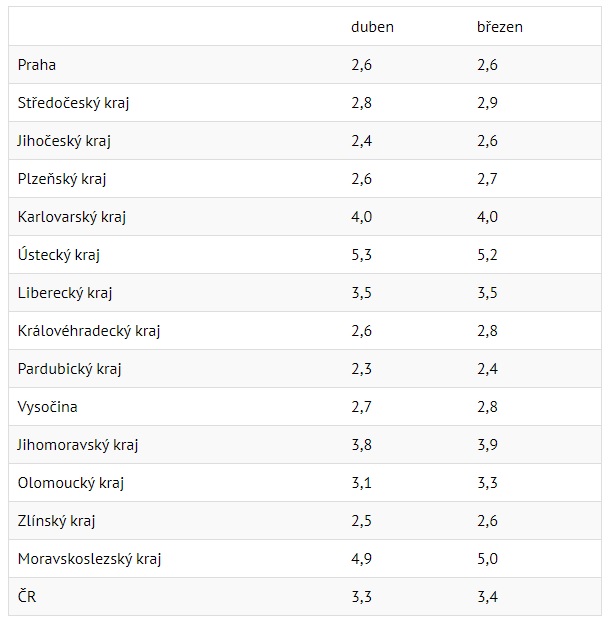
Task: Select Pardubický kraj duben value 2,3
Action: tap(361, 369)
